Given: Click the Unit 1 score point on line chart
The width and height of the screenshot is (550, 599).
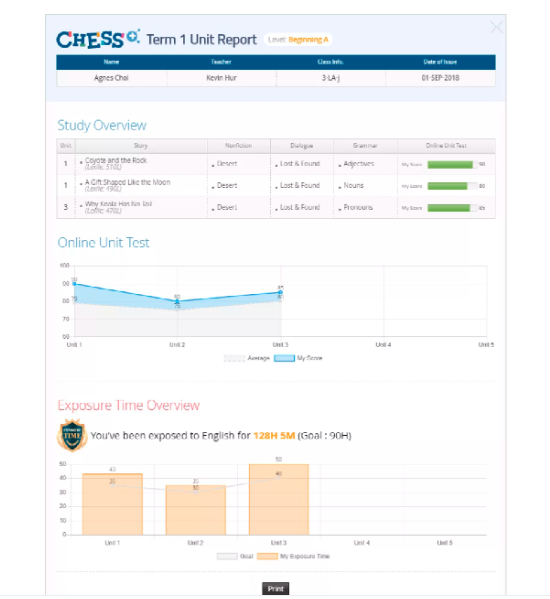Looking at the screenshot, I should tap(75, 284).
